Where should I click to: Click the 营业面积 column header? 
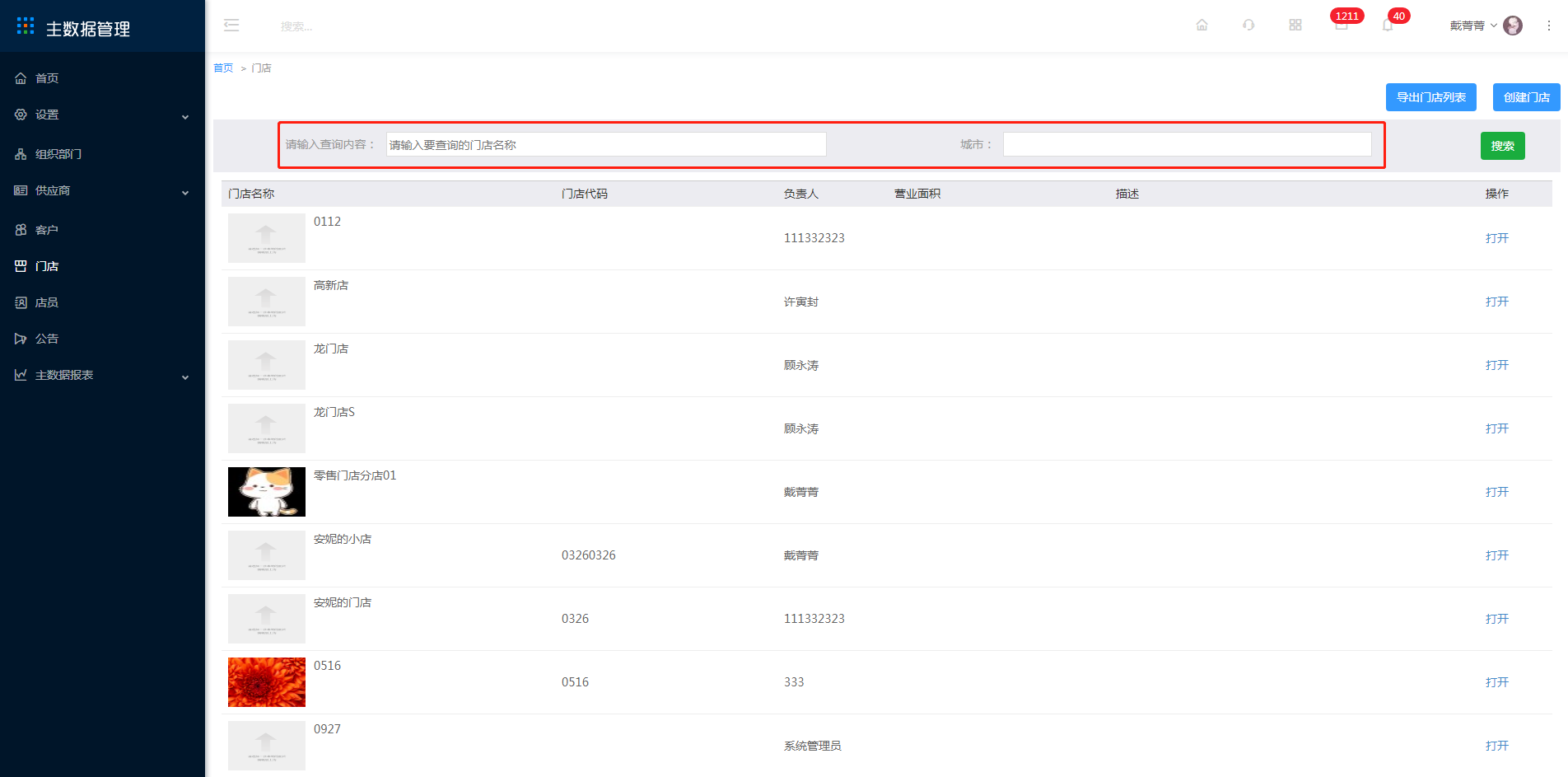tap(917, 194)
